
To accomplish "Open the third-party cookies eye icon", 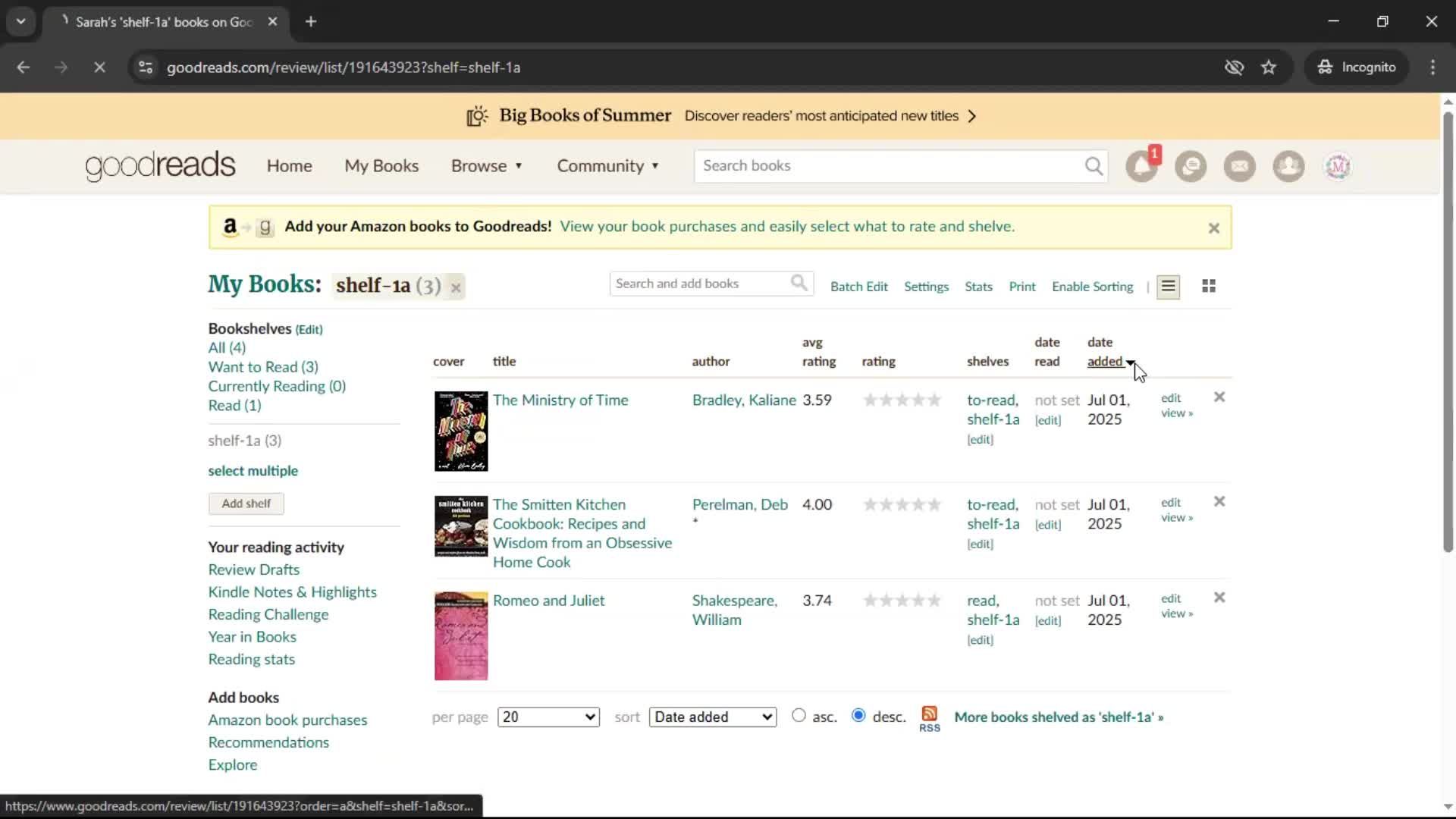I will pos(1234,67).
